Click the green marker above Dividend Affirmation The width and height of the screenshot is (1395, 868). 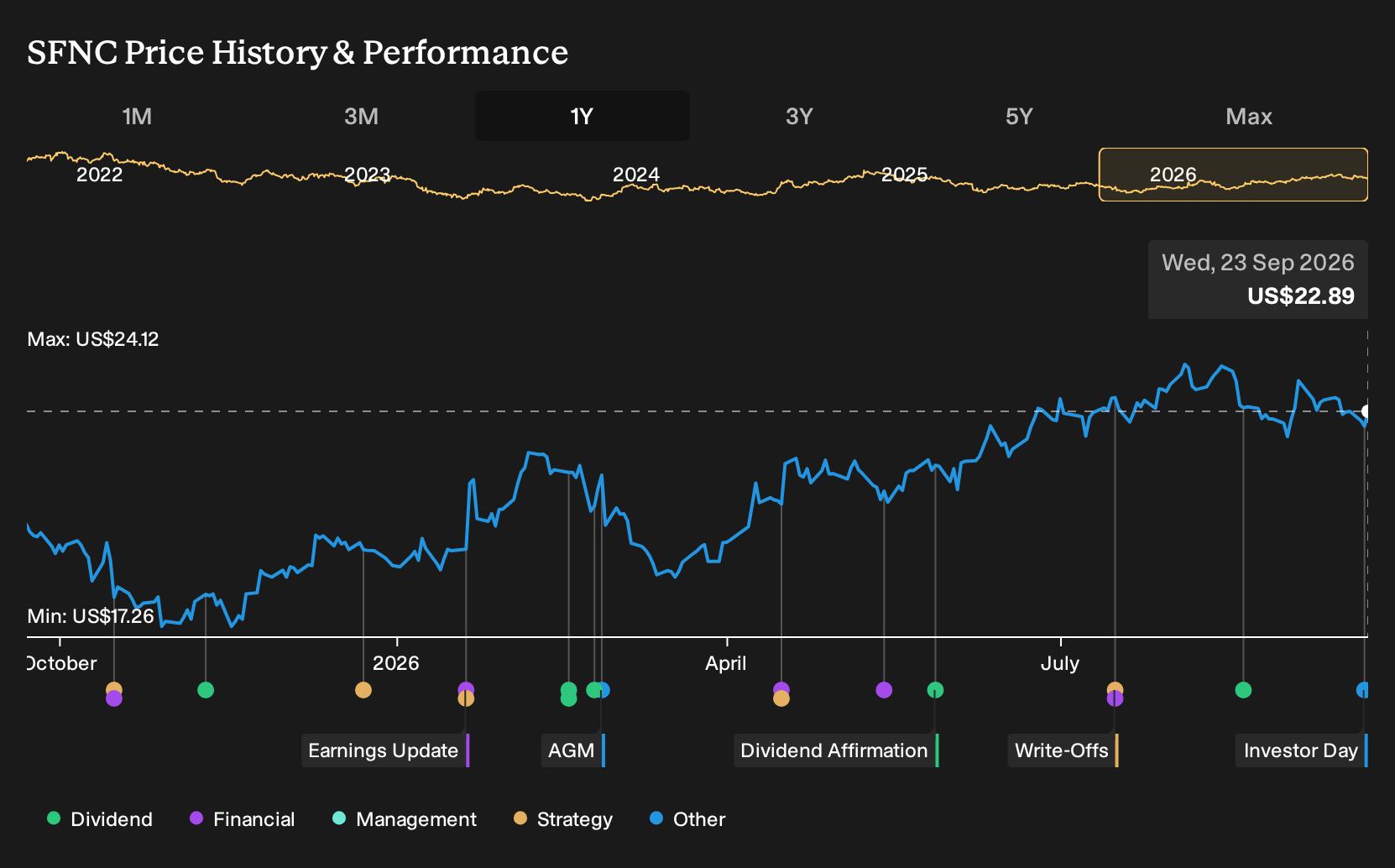click(x=935, y=690)
